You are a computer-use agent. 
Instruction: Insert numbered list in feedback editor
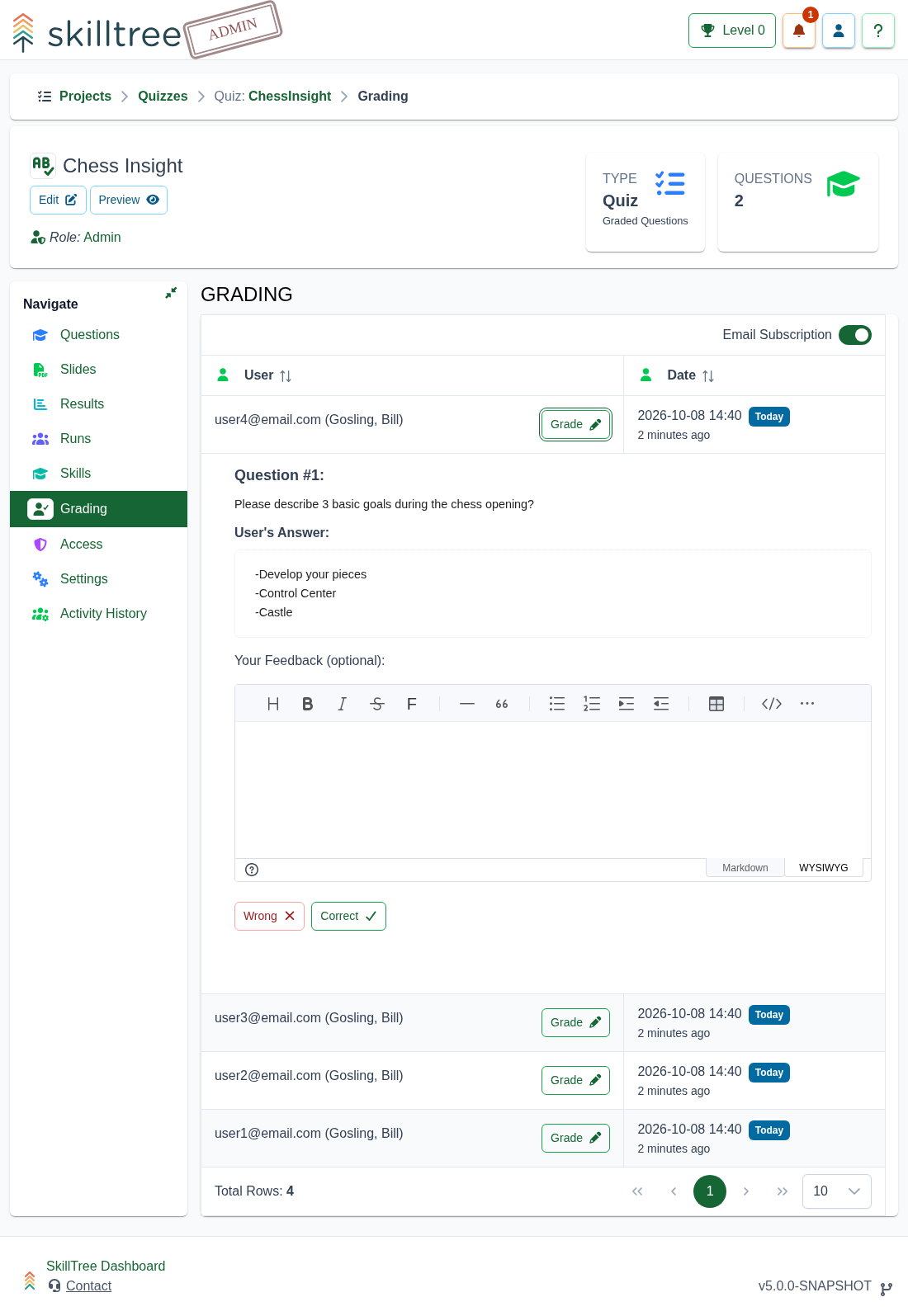pos(592,704)
